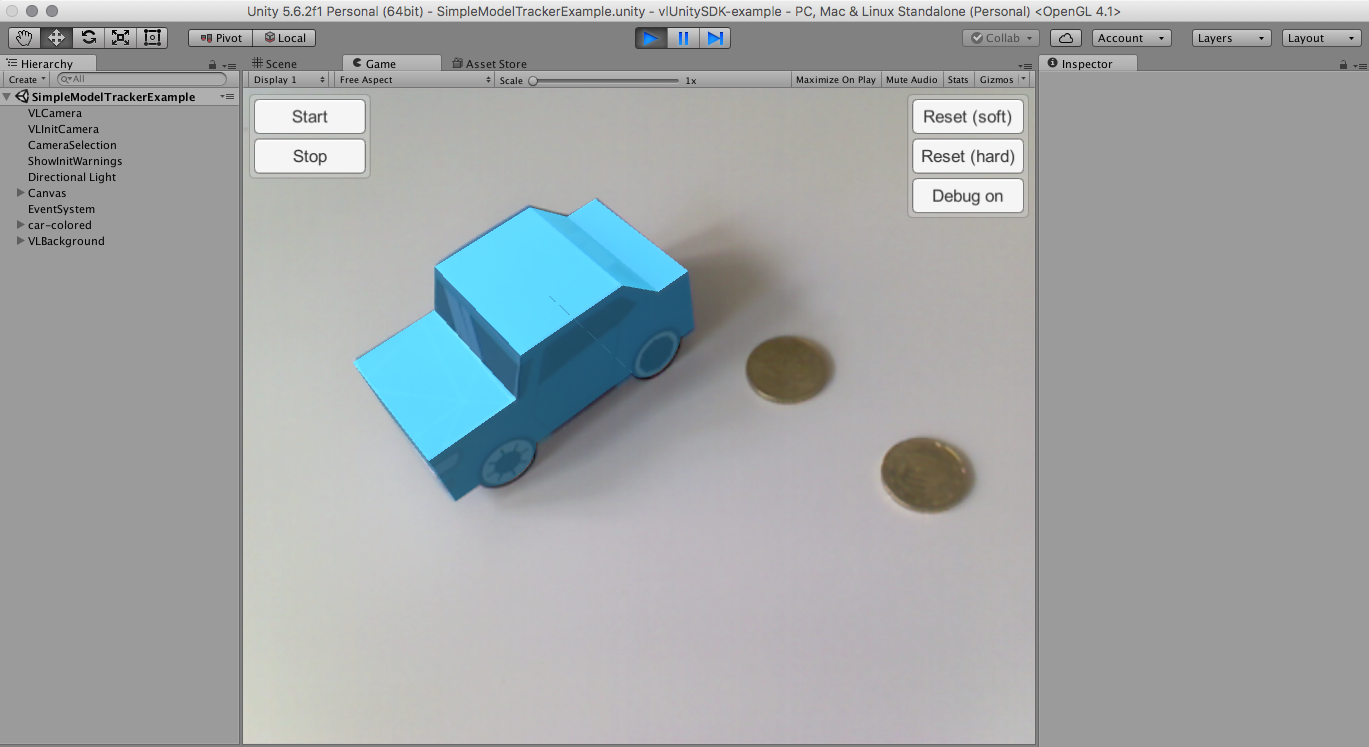Select the Inspector tab

pyautogui.click(x=1088, y=63)
